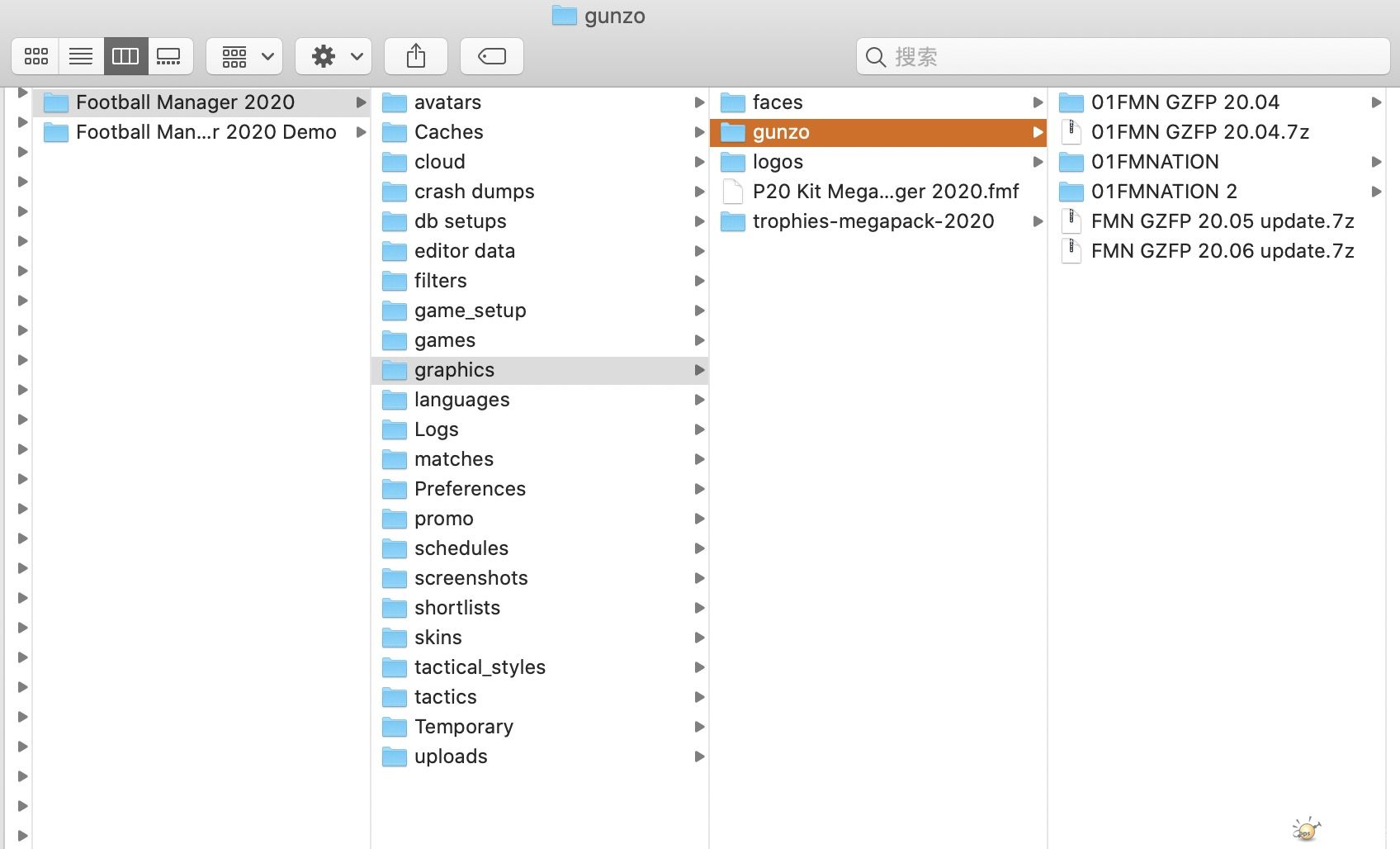Switch to gallery view mode
This screenshot has height=849, width=1400.
[170, 56]
